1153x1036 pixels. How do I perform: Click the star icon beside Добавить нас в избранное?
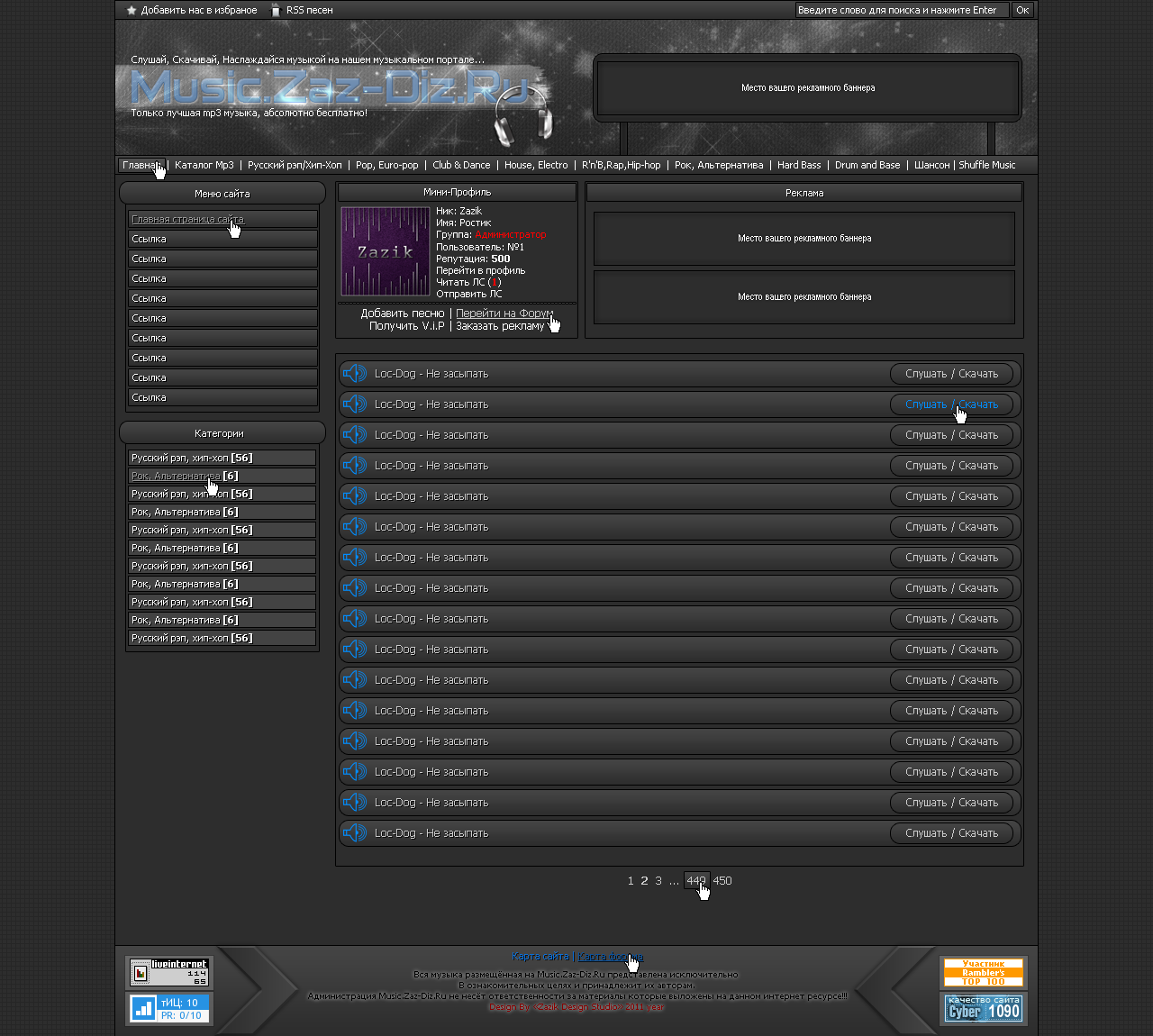click(132, 11)
